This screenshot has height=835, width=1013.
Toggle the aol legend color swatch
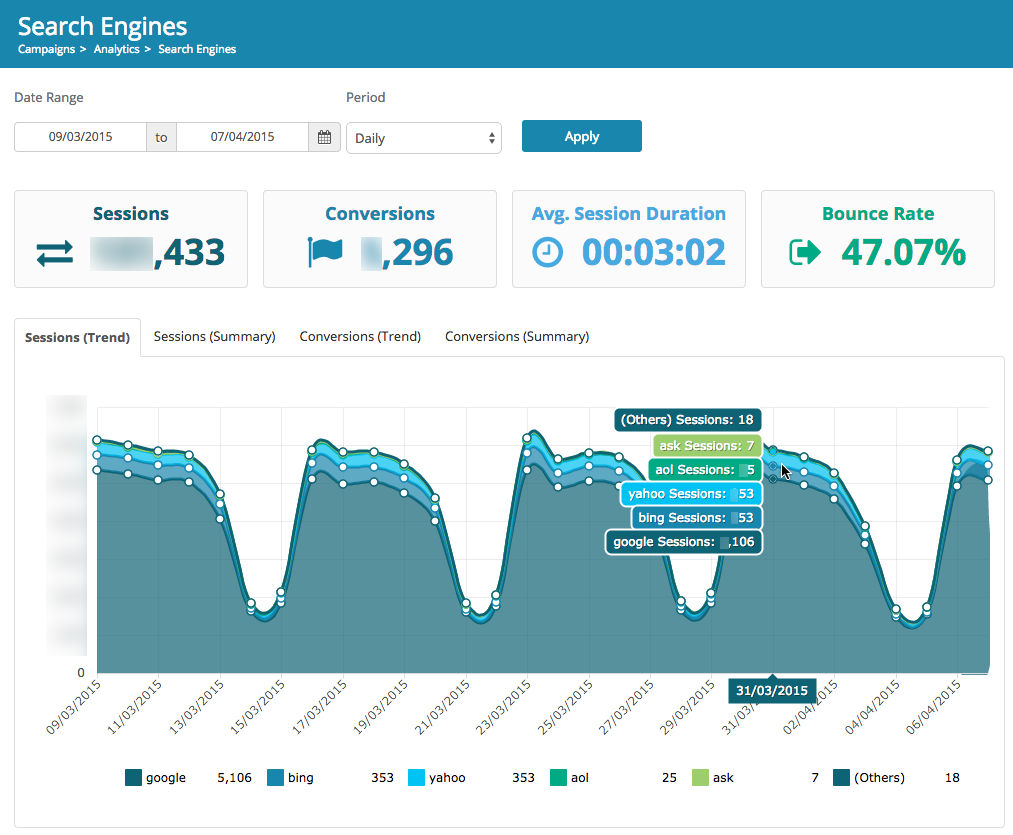point(558,777)
